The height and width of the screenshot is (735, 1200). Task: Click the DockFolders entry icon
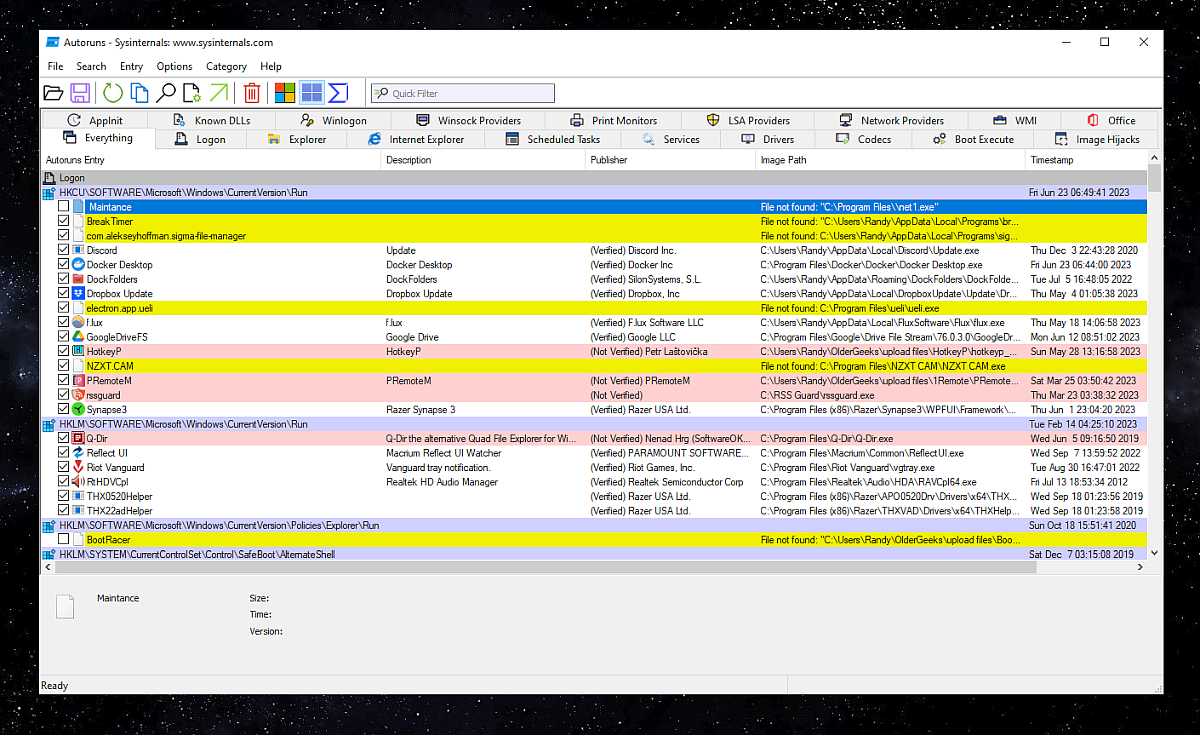point(78,279)
